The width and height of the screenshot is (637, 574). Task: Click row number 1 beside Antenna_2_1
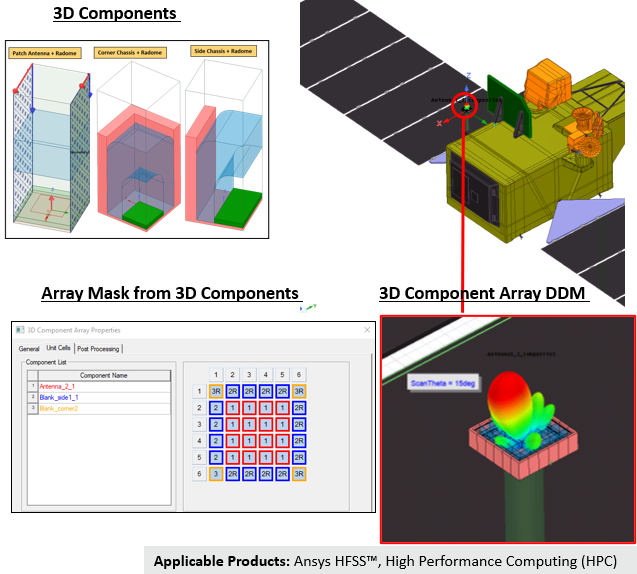[x=33, y=386]
